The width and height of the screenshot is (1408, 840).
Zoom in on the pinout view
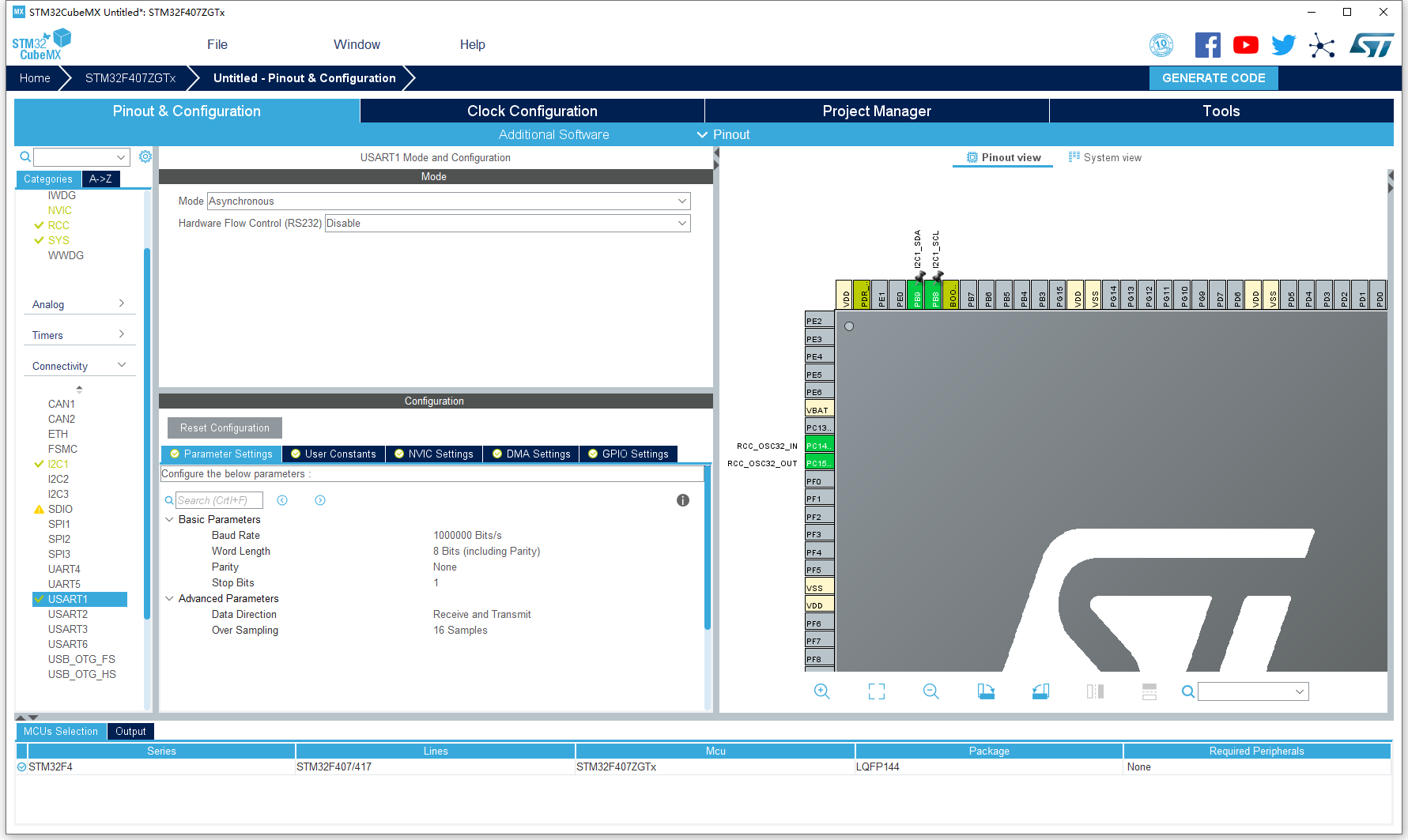pyautogui.click(x=822, y=691)
